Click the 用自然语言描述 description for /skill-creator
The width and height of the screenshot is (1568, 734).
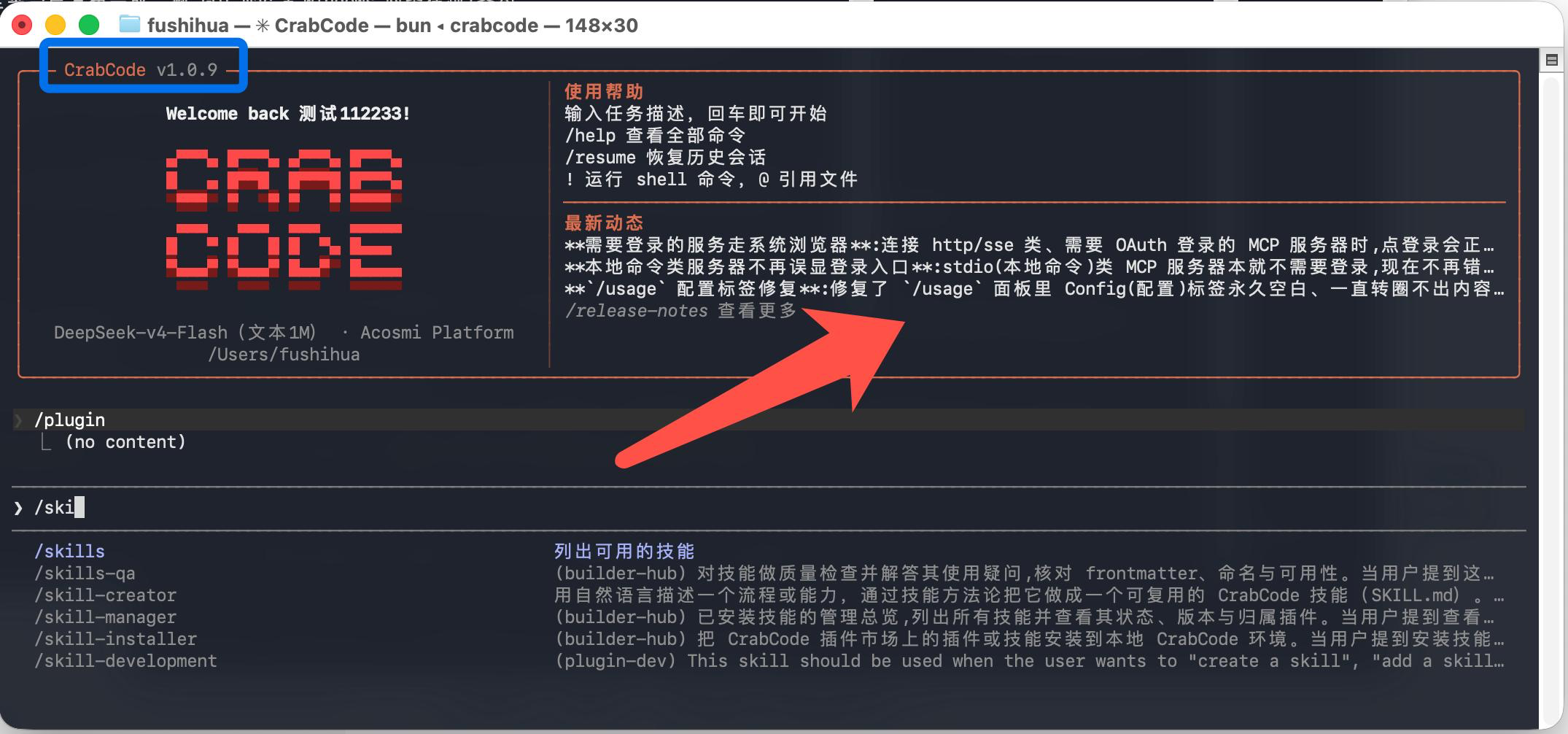1029,595
